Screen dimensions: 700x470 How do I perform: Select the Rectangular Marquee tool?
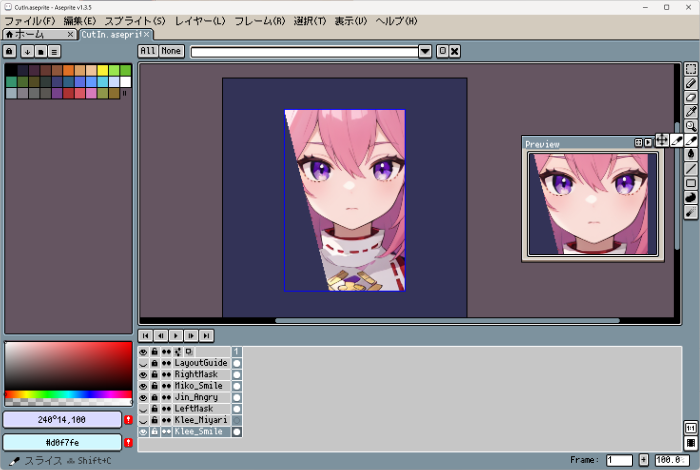click(x=691, y=69)
